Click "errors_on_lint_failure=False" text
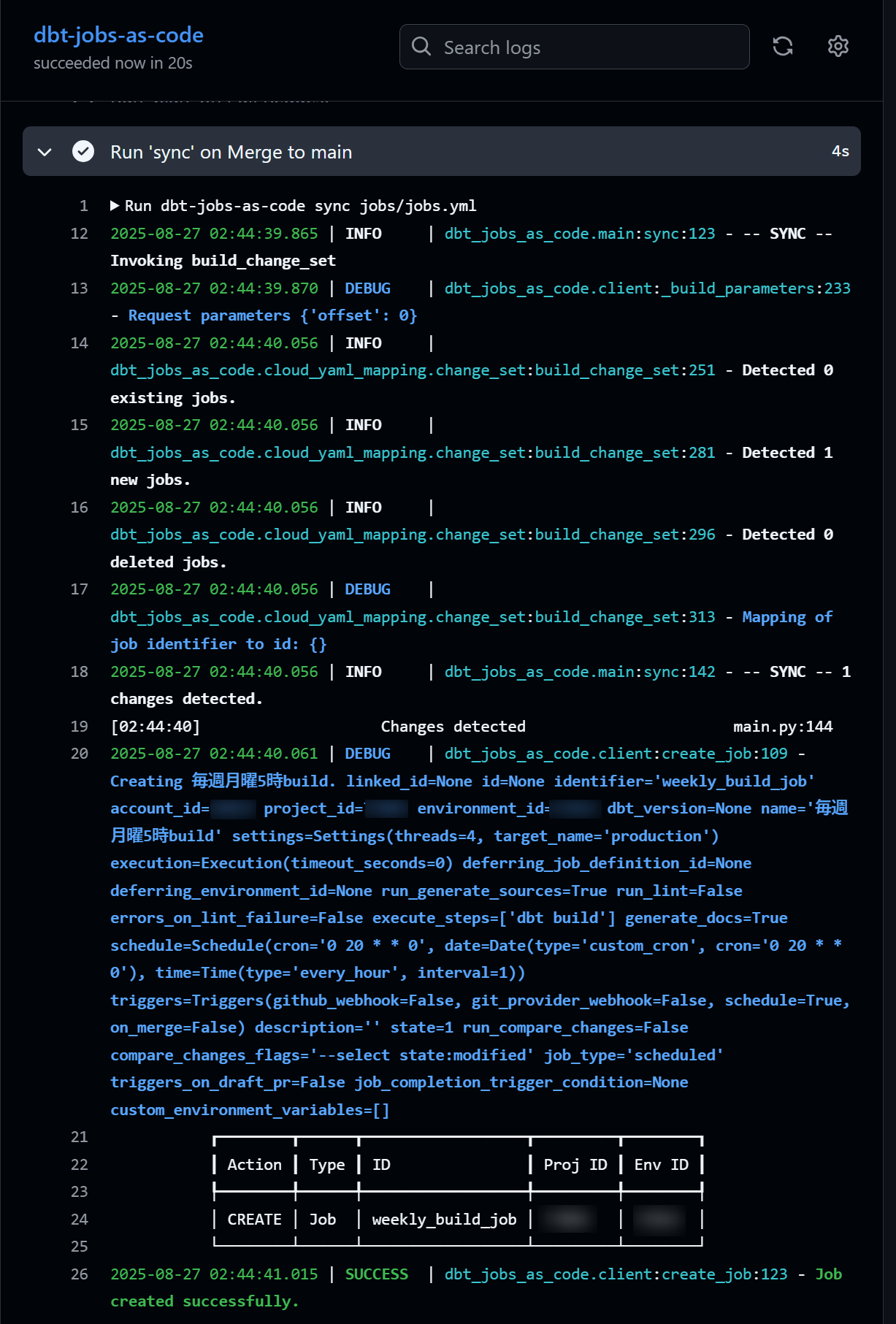Image resolution: width=896 pixels, height=1324 pixels. tap(237, 918)
